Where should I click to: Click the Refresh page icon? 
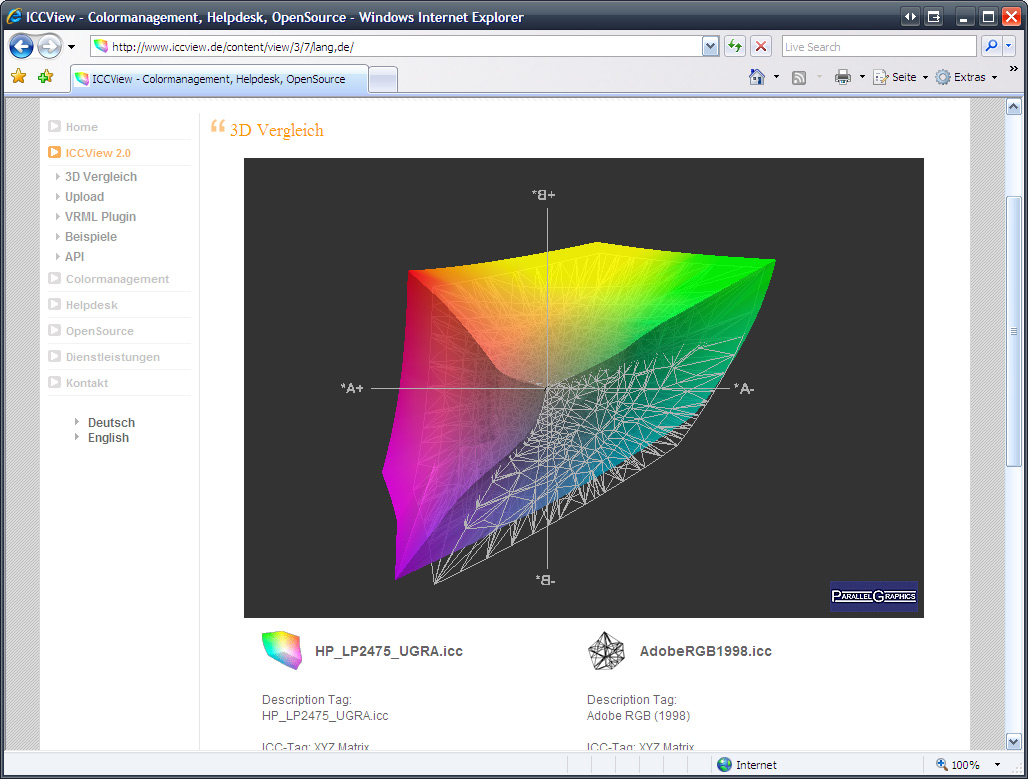coord(735,46)
